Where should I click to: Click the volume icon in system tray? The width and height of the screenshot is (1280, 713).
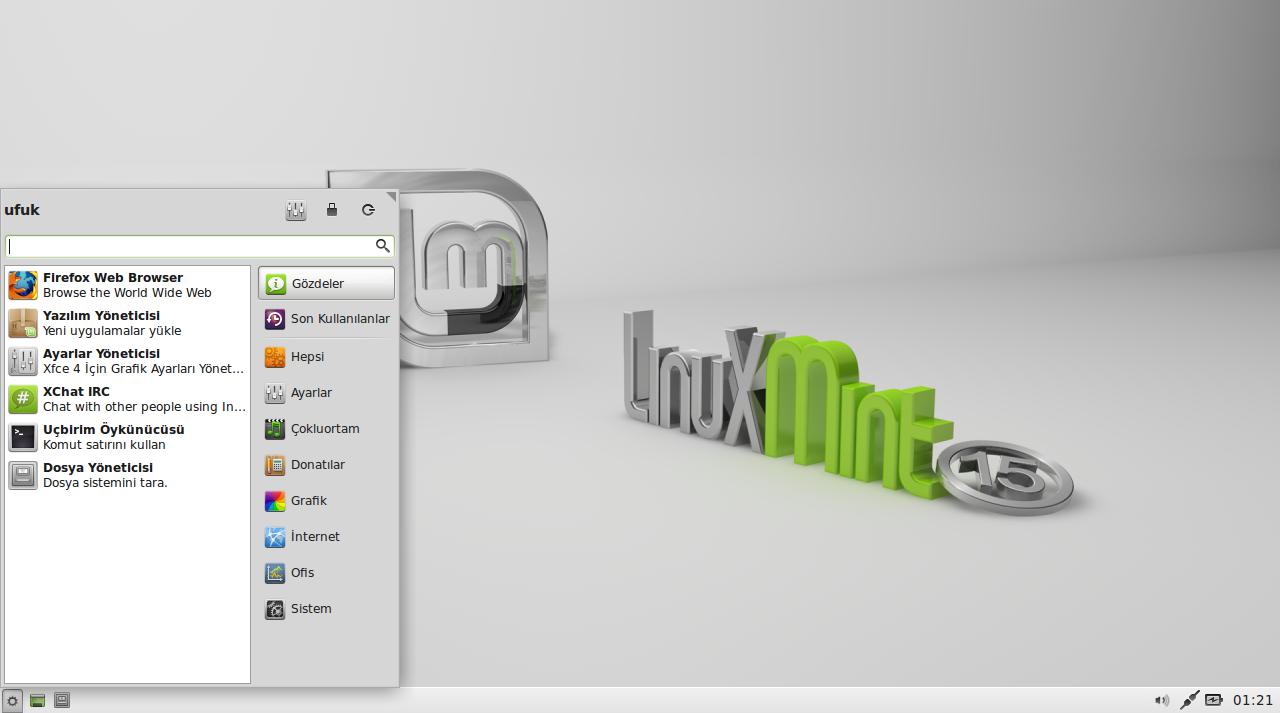tap(1162, 700)
